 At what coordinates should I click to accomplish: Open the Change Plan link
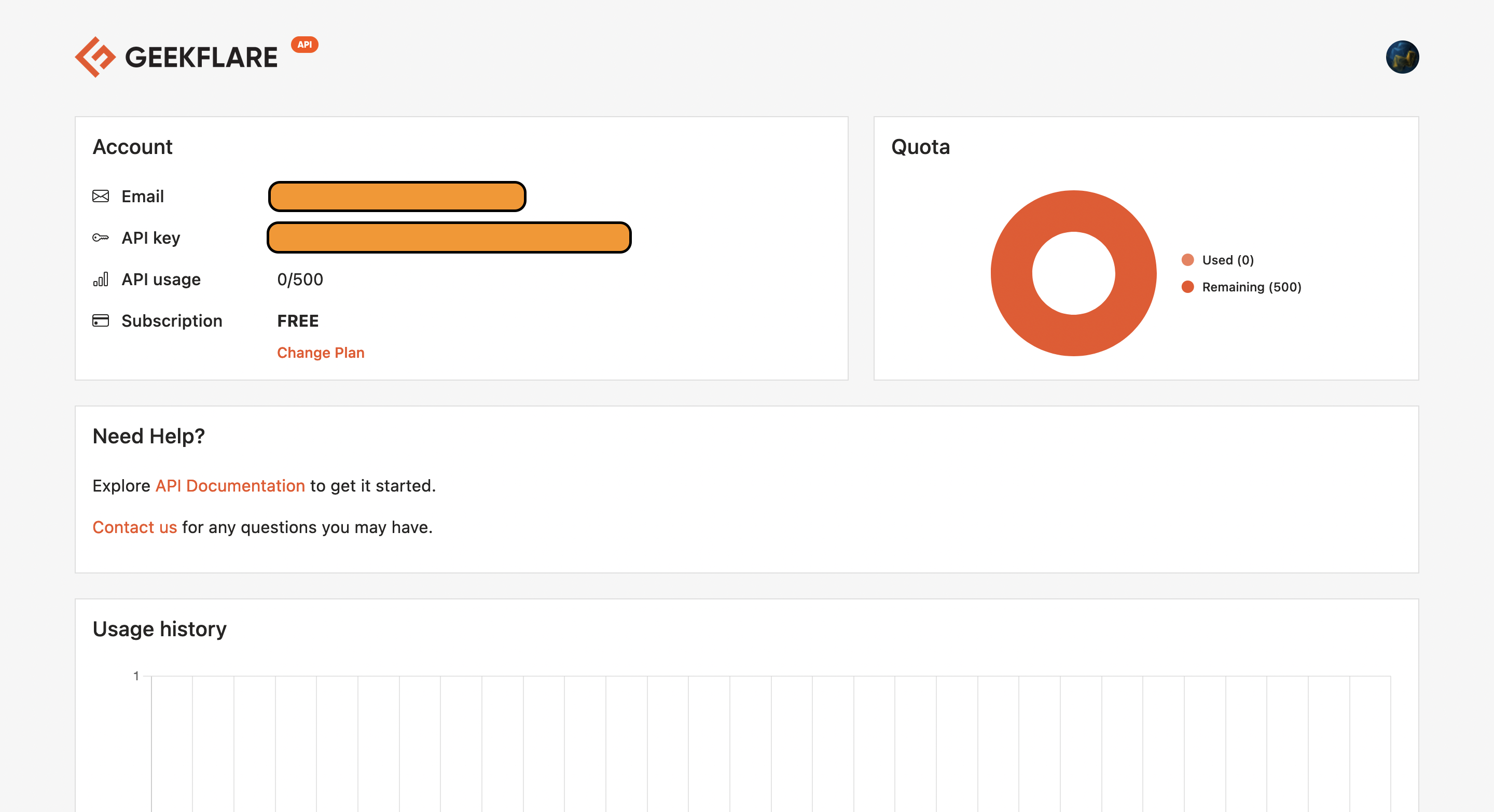tap(320, 353)
